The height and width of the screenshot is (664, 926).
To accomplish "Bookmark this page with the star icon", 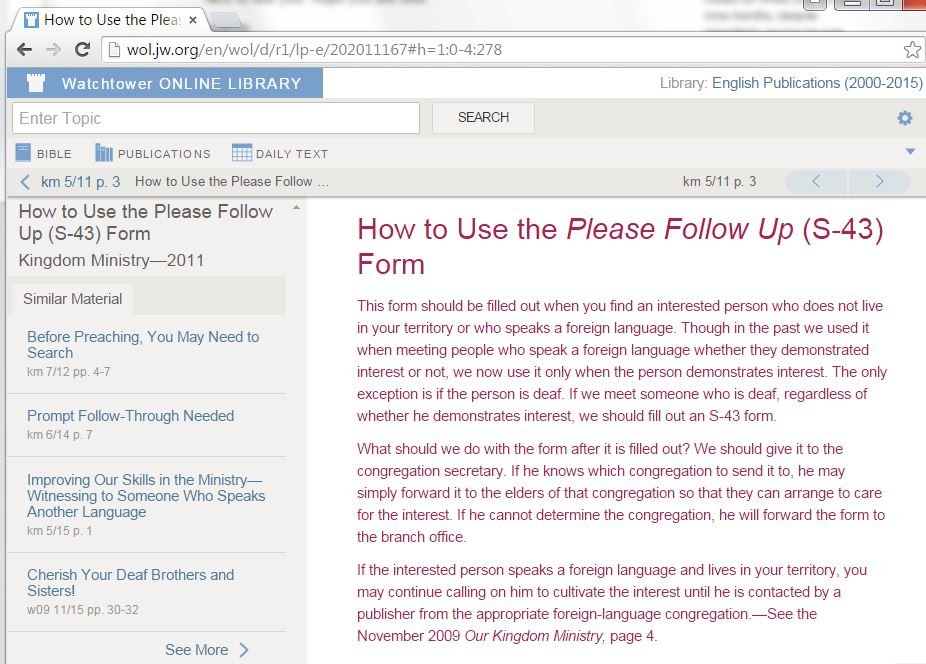I will pos(912,50).
